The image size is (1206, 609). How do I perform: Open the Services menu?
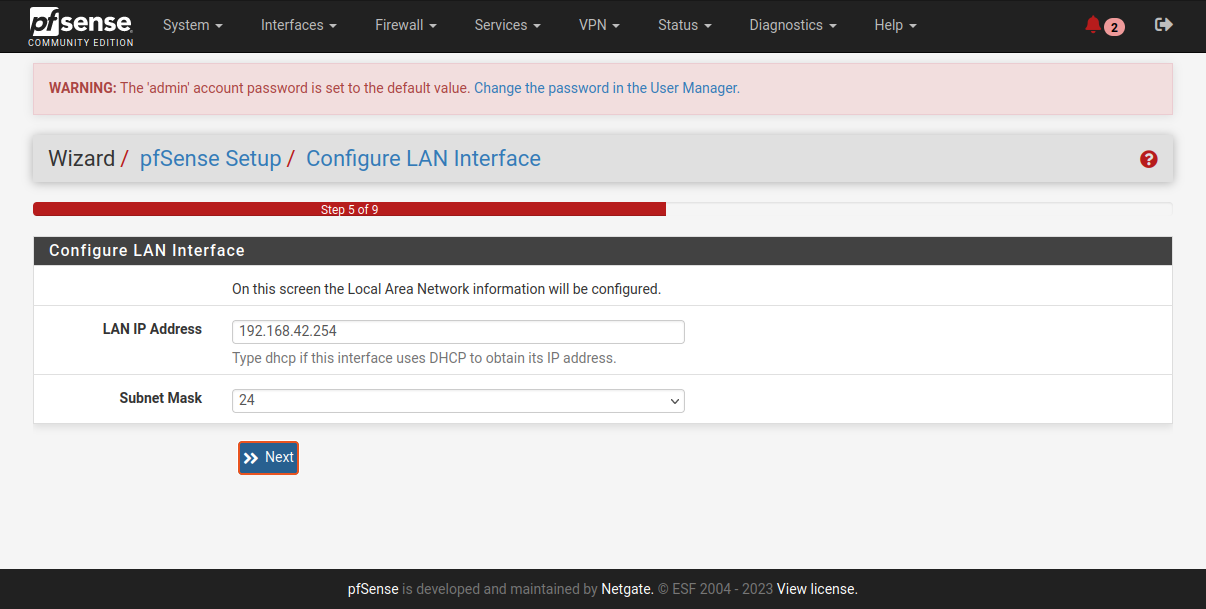tap(507, 25)
